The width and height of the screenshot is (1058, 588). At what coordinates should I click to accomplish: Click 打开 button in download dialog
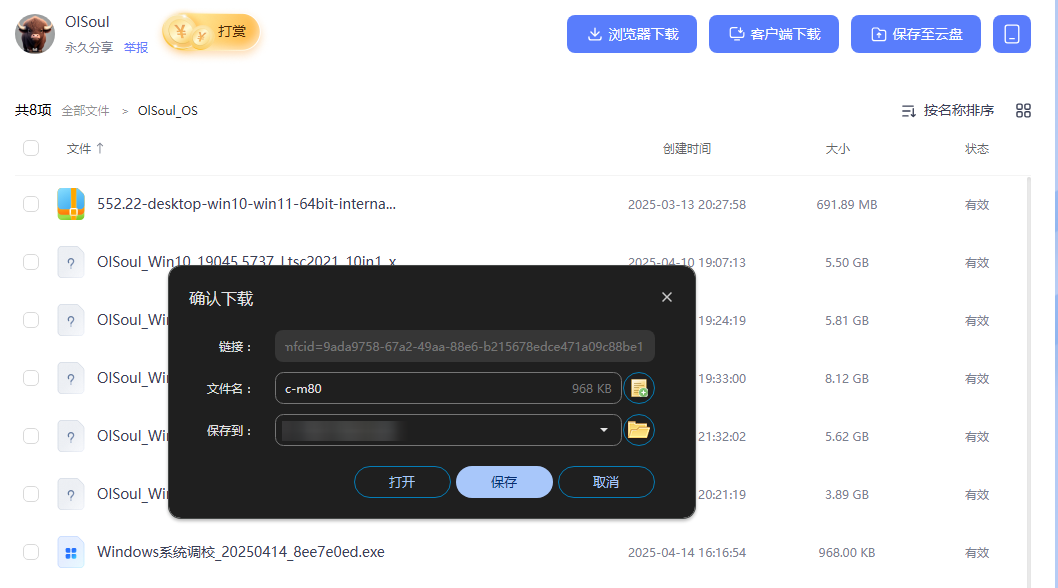coord(402,482)
